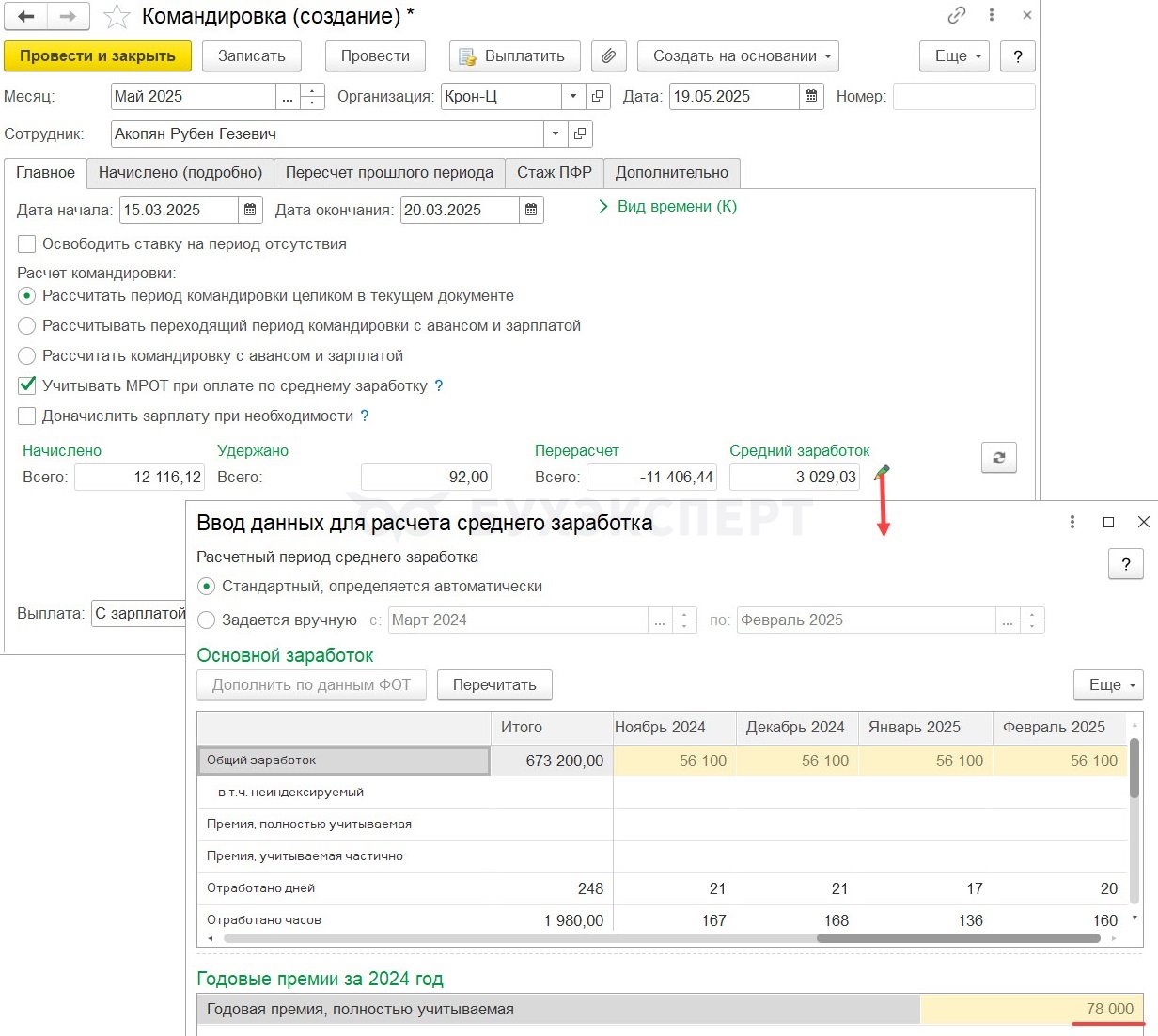Click the back navigation arrow
Screen dimensions: 1158x1036
coord(26,17)
